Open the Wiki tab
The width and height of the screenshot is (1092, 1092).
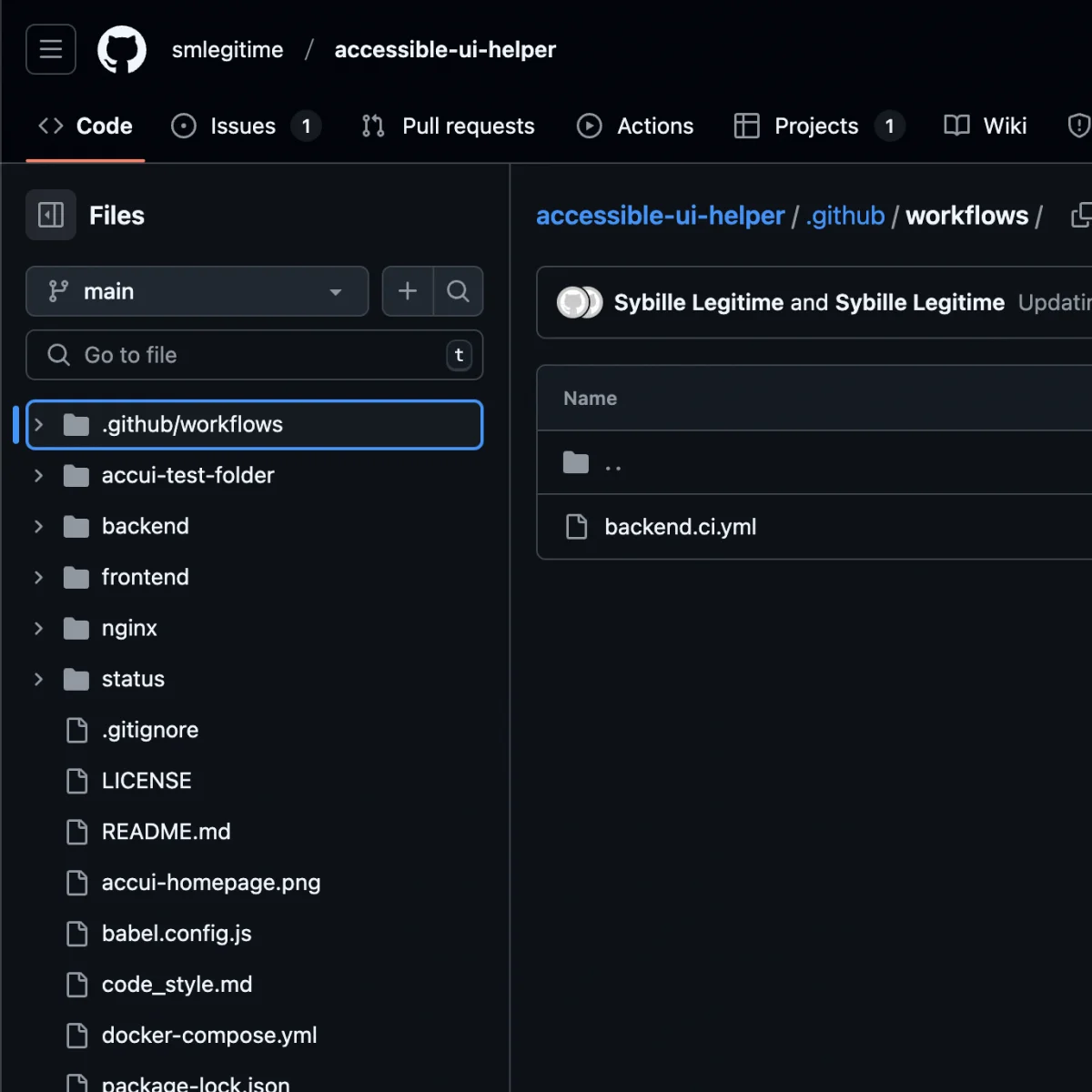[x=986, y=126]
